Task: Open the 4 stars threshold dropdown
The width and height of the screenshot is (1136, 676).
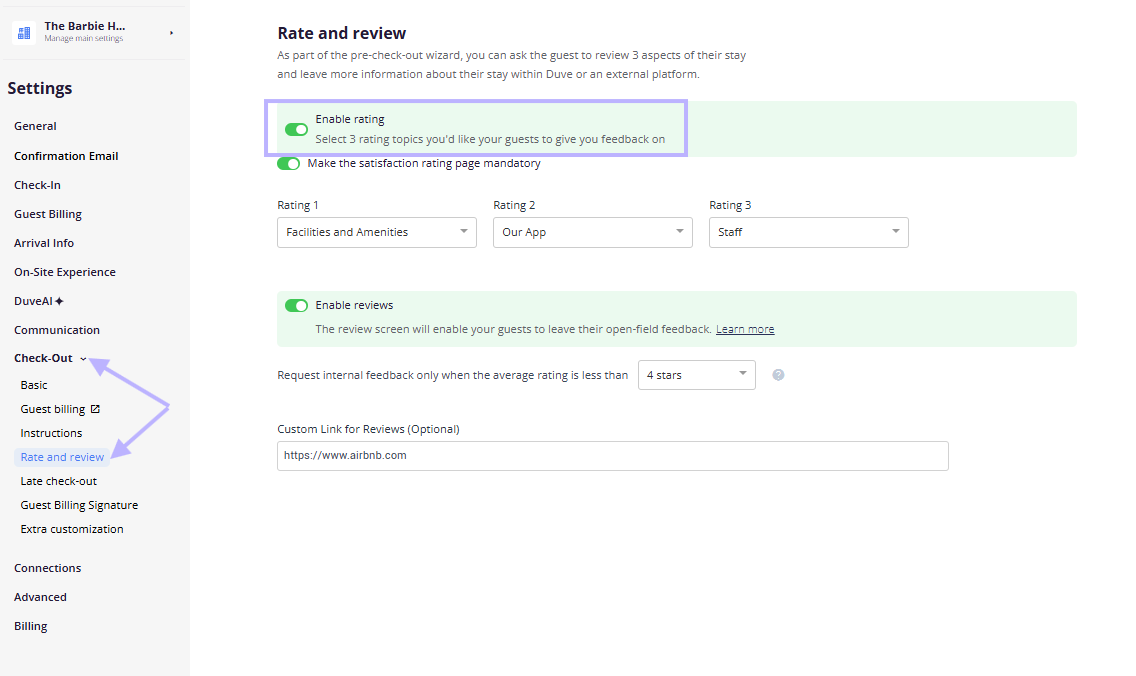Action: [697, 375]
